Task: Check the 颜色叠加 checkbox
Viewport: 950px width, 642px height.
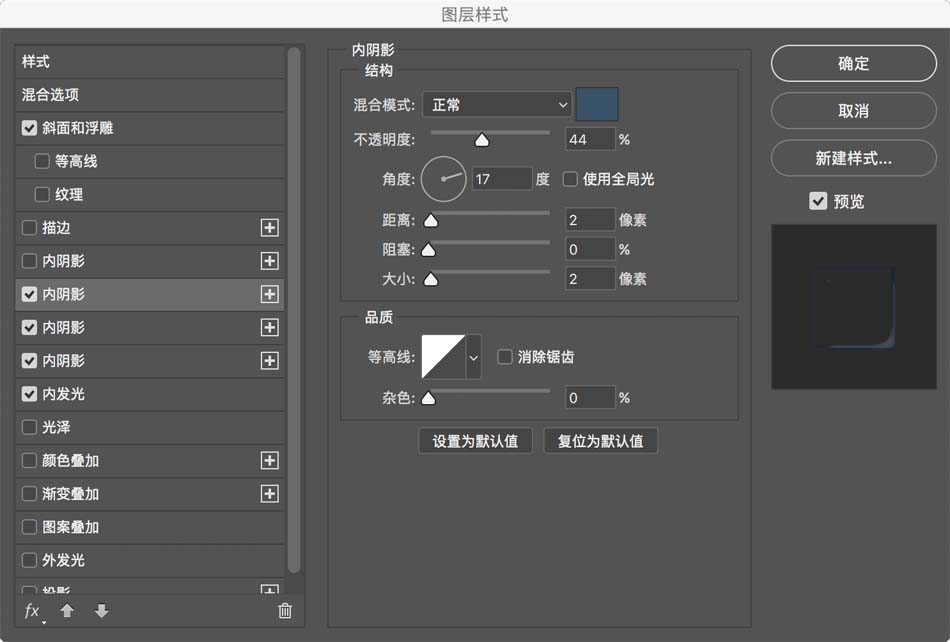Action: point(29,460)
